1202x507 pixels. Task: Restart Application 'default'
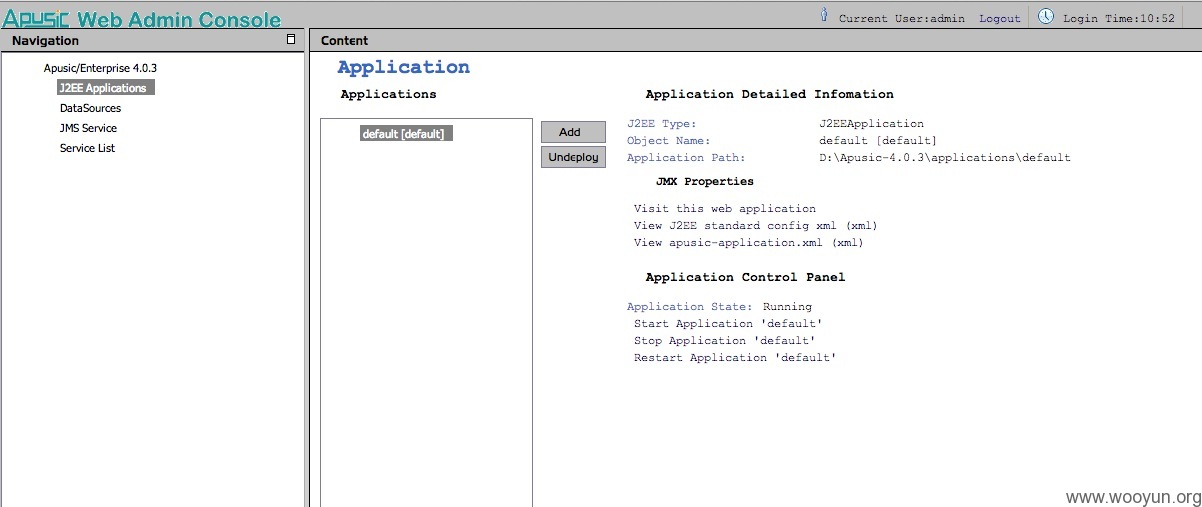(735, 358)
